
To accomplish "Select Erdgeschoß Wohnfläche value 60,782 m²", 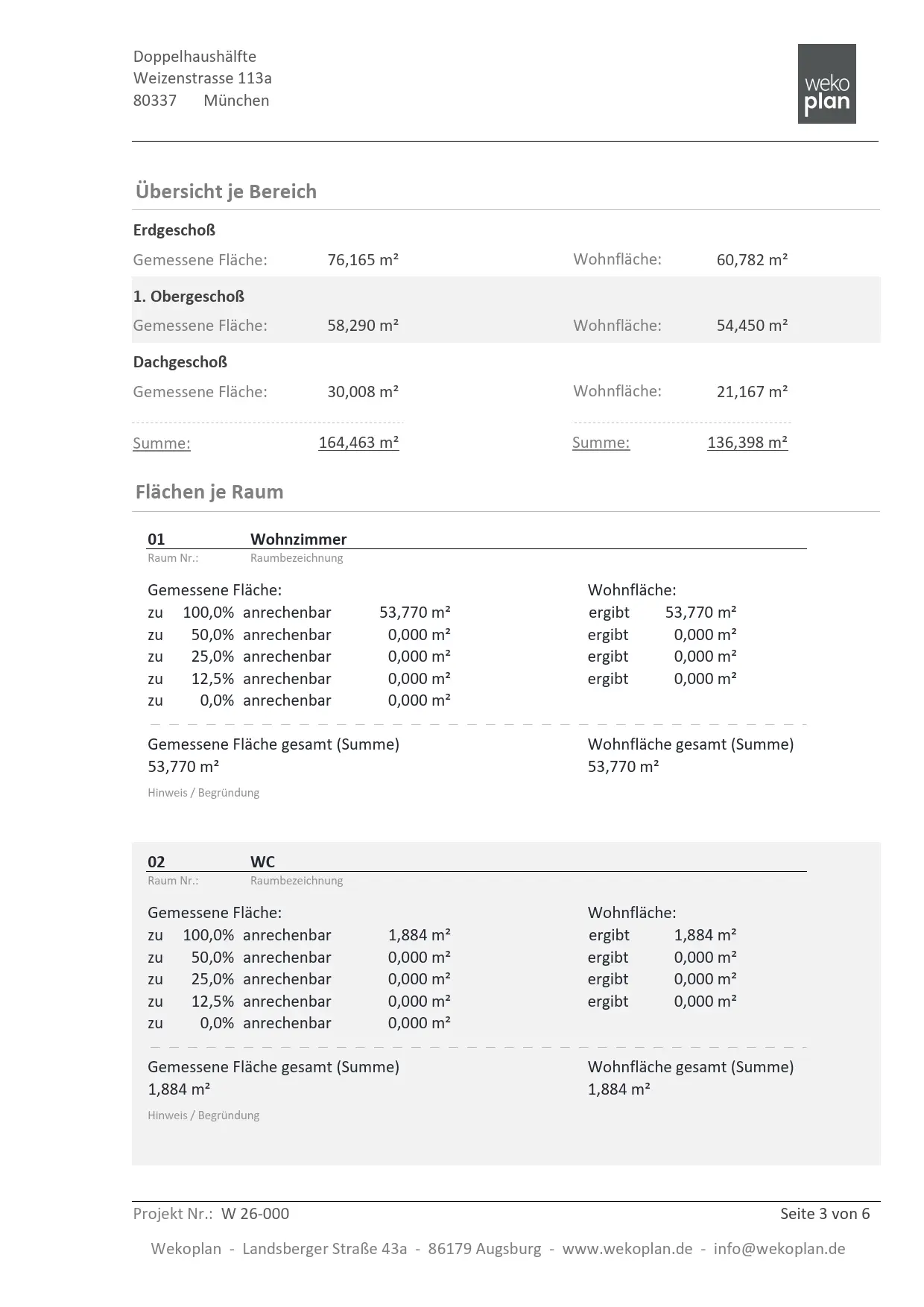I will [752, 260].
